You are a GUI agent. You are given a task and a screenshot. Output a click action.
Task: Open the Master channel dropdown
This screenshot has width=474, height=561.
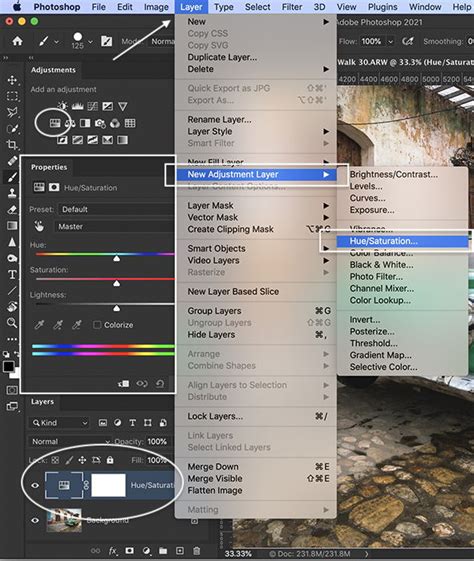tap(114, 226)
